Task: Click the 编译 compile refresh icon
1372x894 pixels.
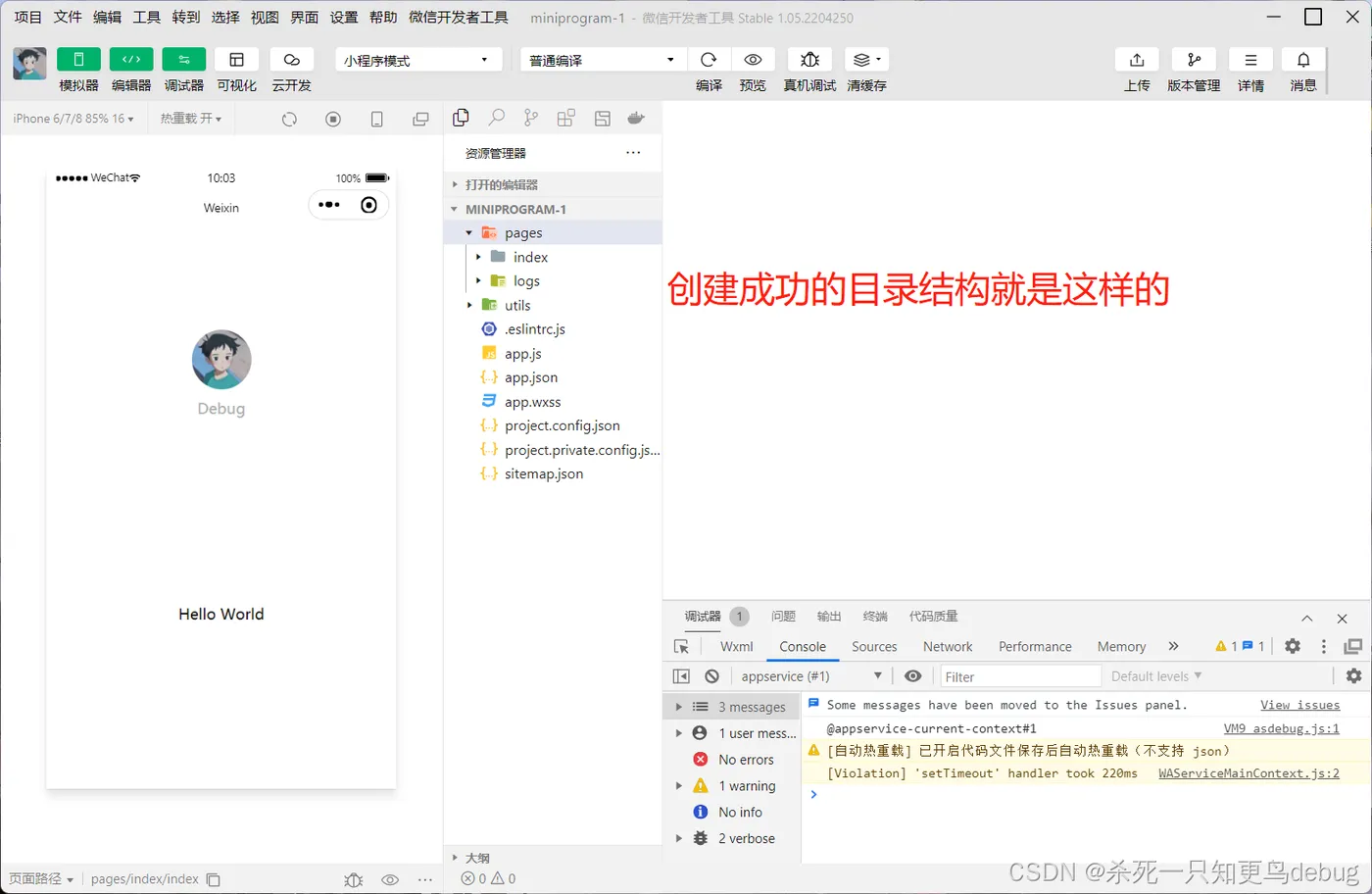Action: click(709, 60)
